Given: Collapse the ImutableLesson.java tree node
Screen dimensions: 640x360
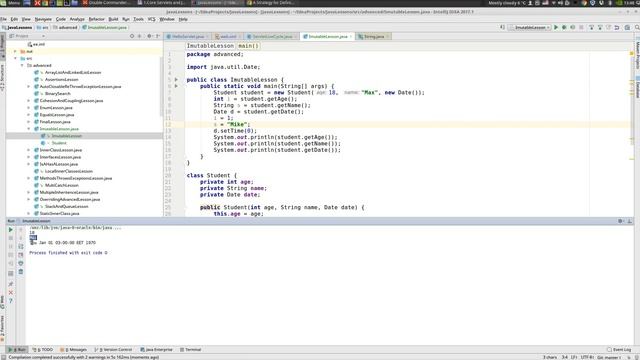Looking at the screenshot, I should coord(29,129).
